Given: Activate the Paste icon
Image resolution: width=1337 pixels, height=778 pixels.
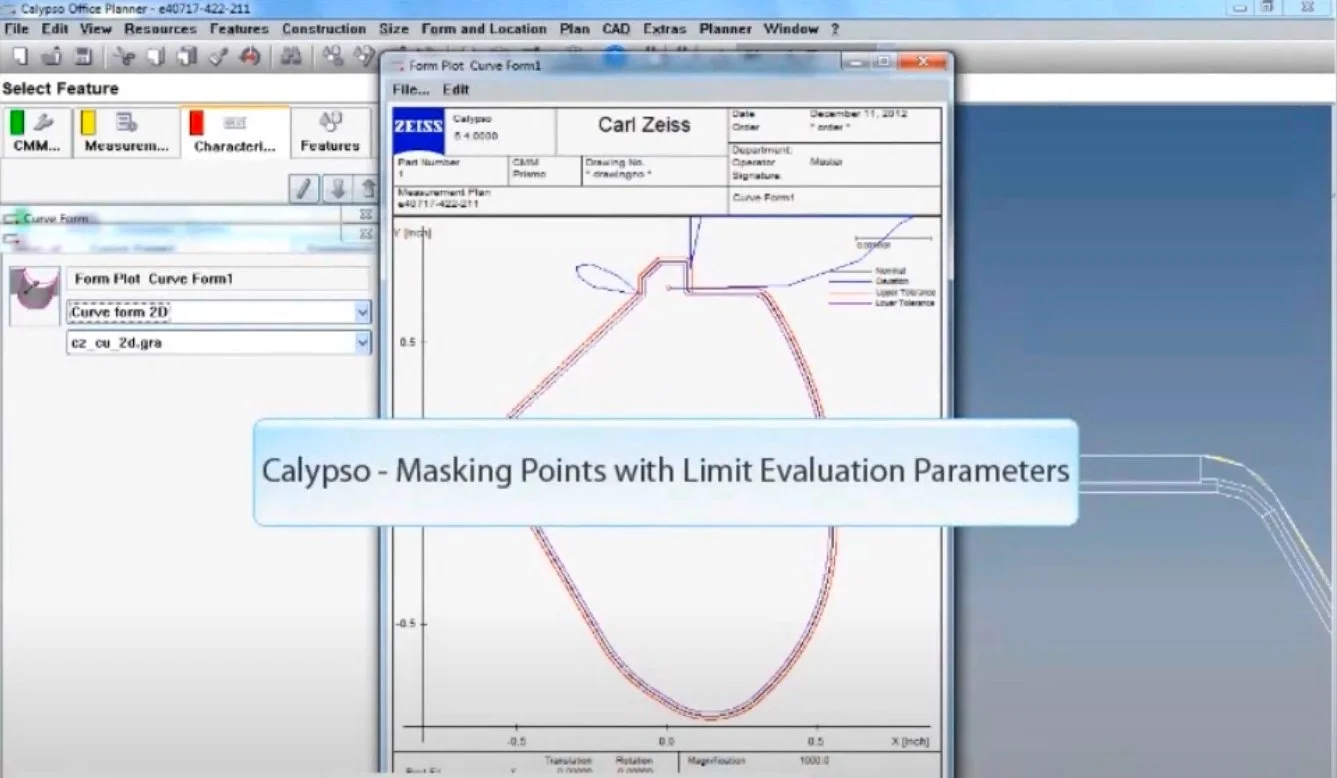Looking at the screenshot, I should (186, 56).
